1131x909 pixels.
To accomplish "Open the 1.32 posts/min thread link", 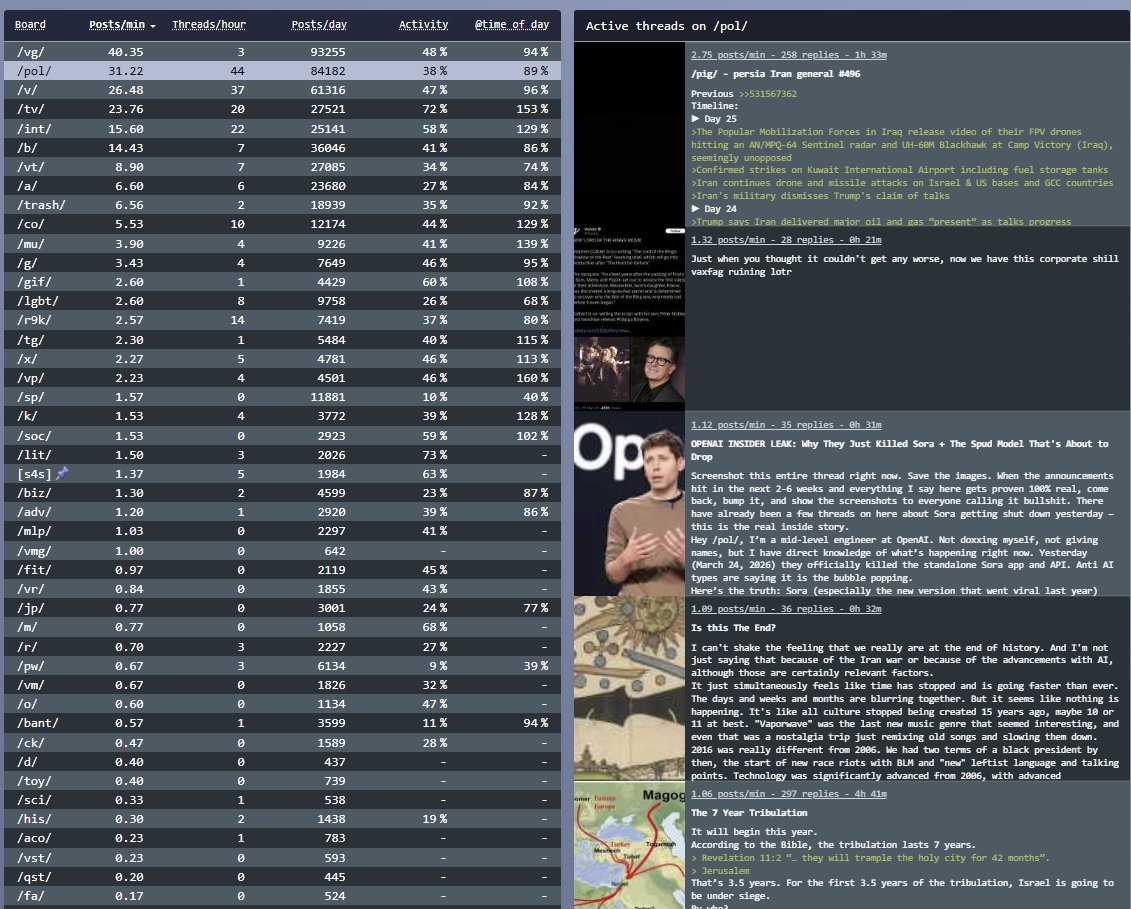I will pyautogui.click(x=785, y=240).
